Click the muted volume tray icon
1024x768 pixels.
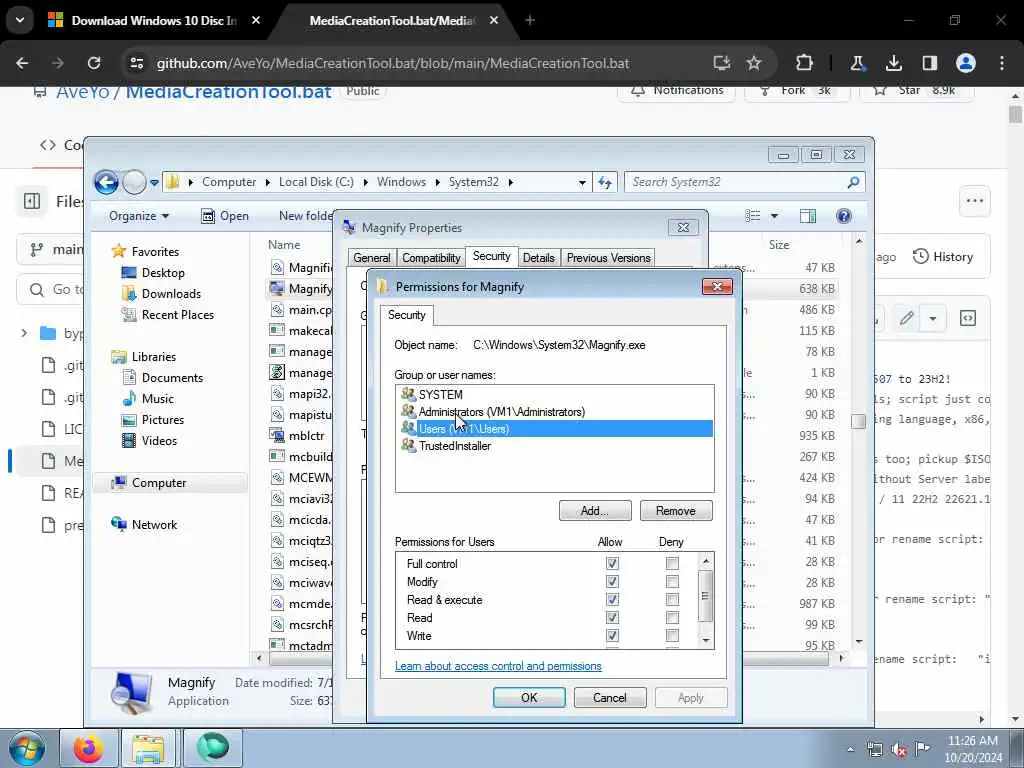pos(899,750)
